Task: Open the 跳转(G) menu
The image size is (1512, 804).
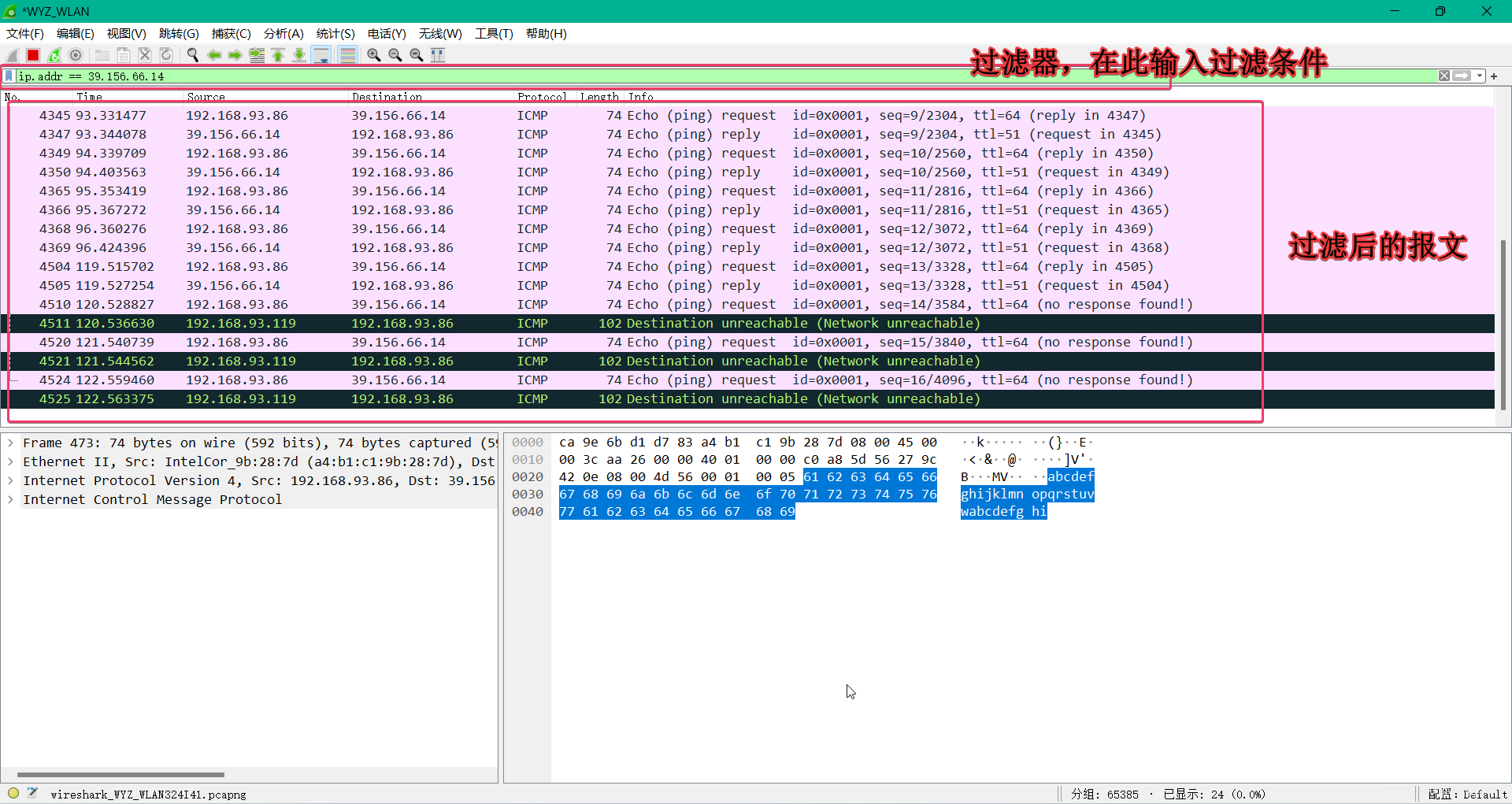Action: [x=179, y=34]
